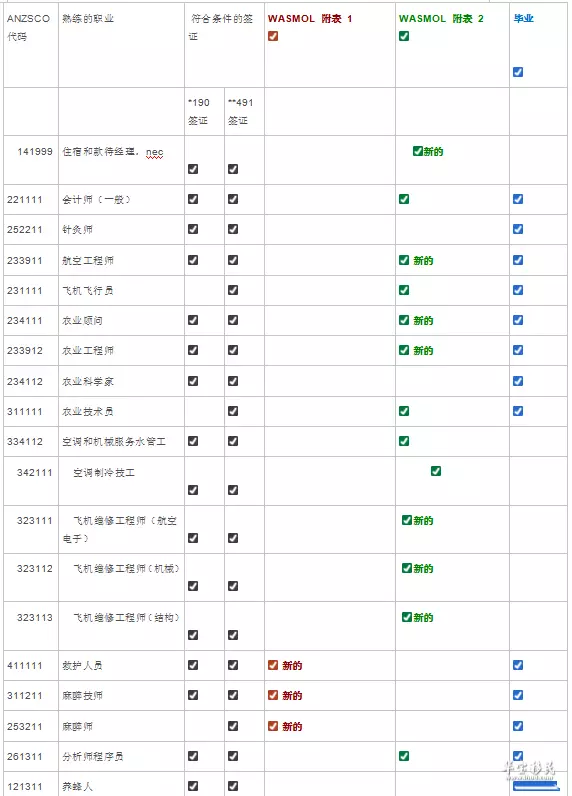Click the green checkbox for 342111 空调制冷技工
This screenshot has height=796, width=572.
click(436, 471)
